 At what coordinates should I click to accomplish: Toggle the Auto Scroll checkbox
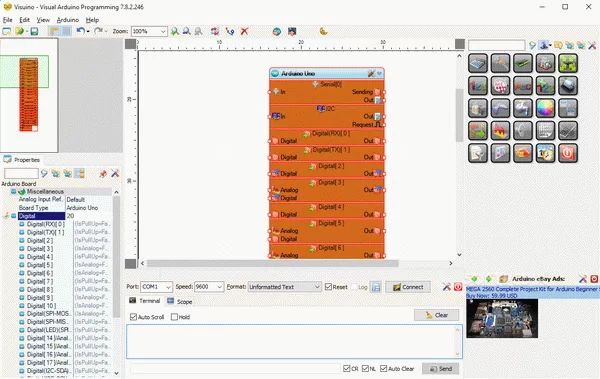pyautogui.click(x=134, y=317)
